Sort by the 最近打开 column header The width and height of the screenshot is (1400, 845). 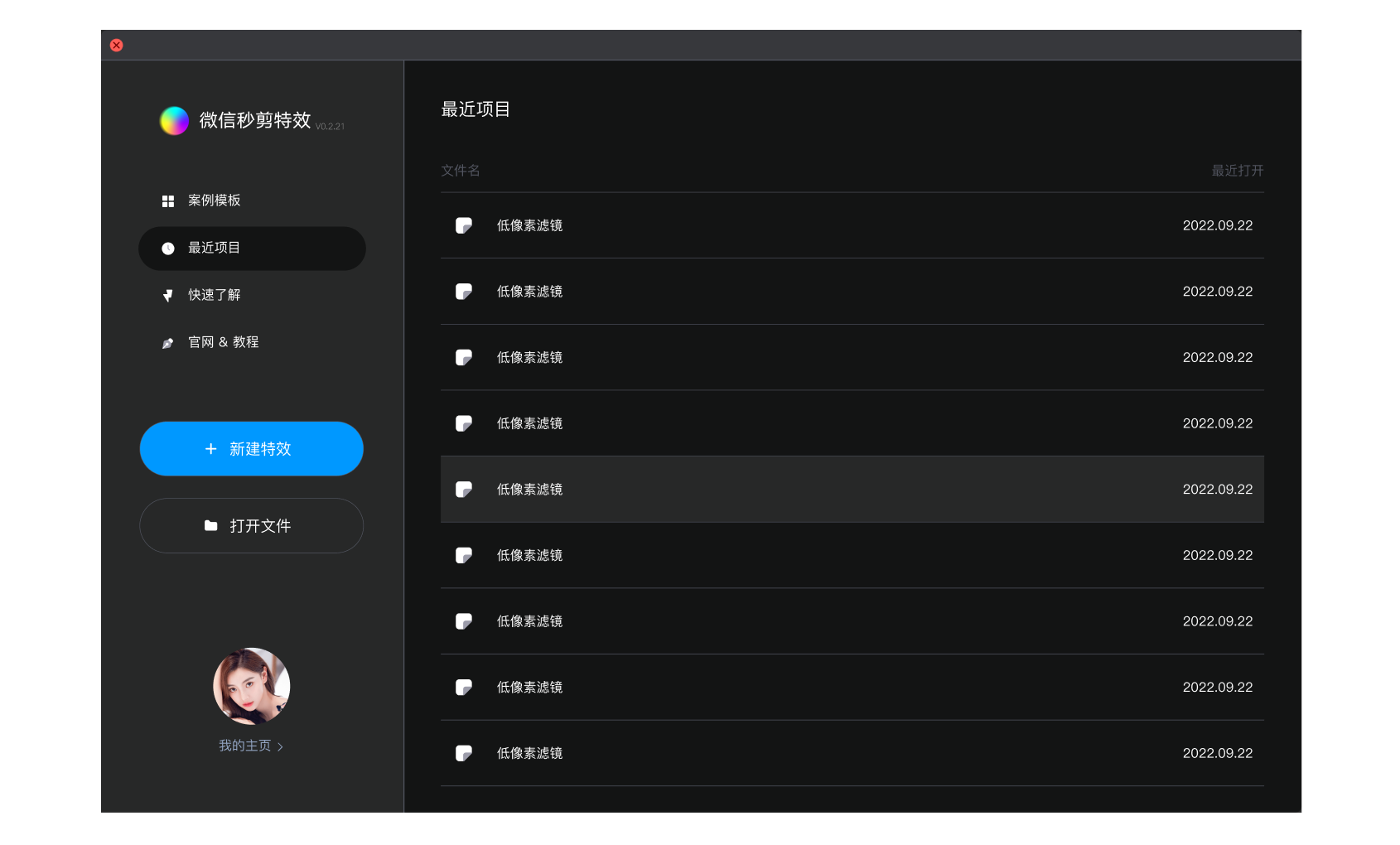click(x=1238, y=171)
